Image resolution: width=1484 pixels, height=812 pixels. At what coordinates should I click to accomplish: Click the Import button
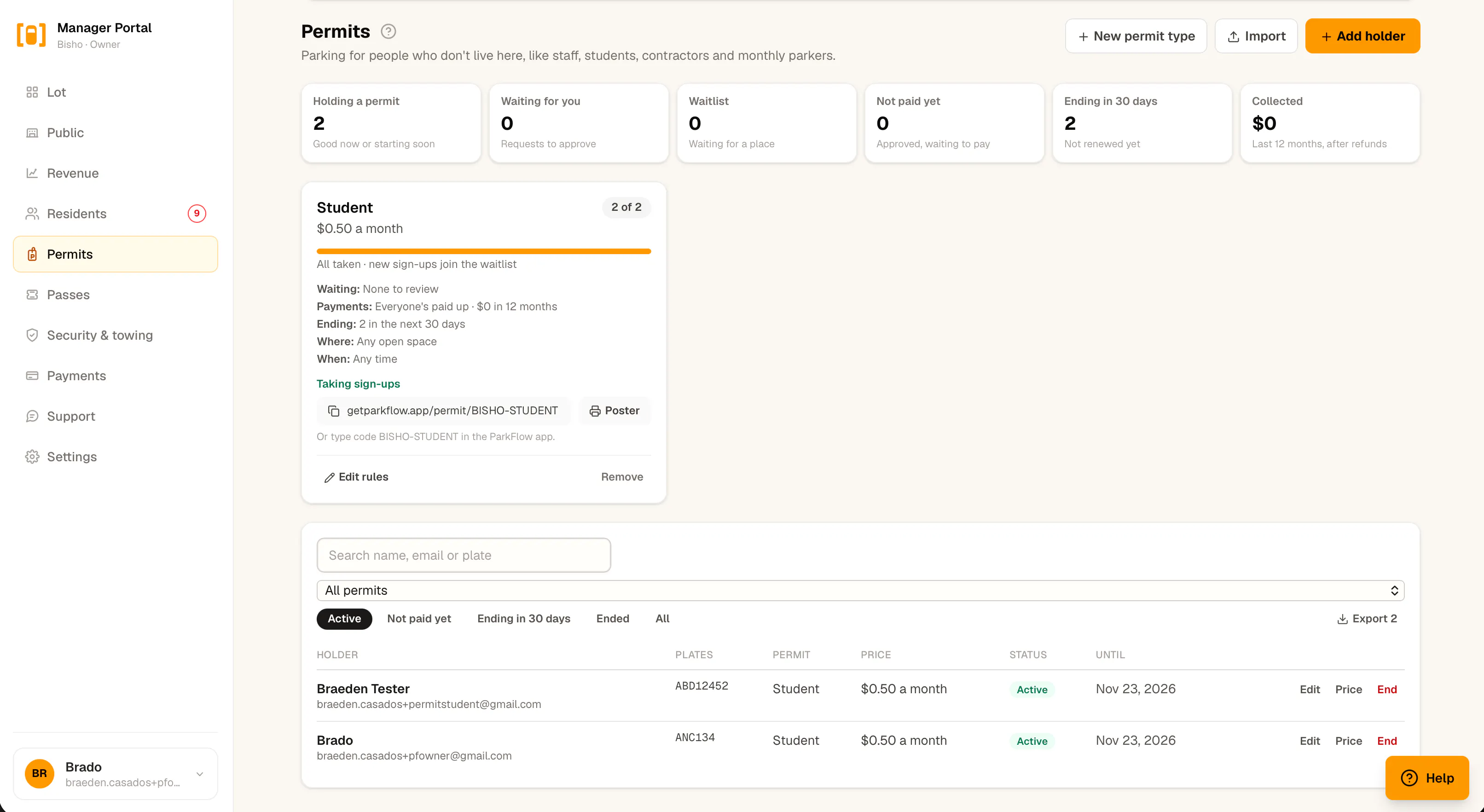tap(1256, 36)
